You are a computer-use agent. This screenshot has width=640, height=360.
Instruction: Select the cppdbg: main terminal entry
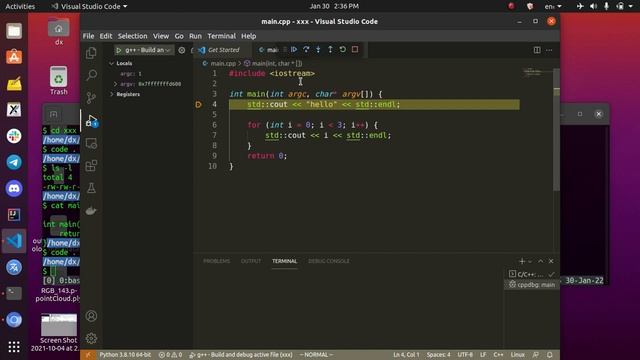point(531,284)
